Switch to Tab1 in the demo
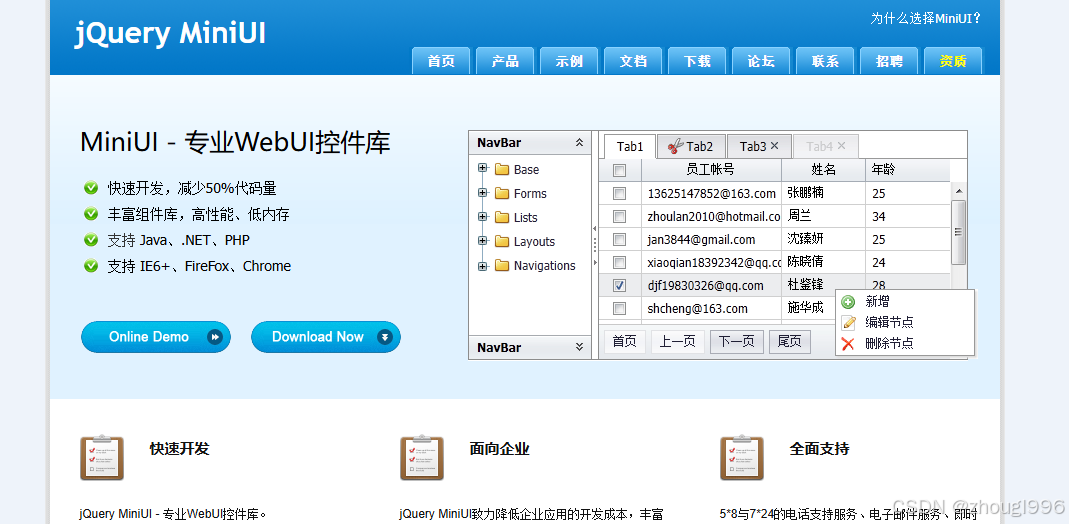1069x524 pixels. point(630,147)
